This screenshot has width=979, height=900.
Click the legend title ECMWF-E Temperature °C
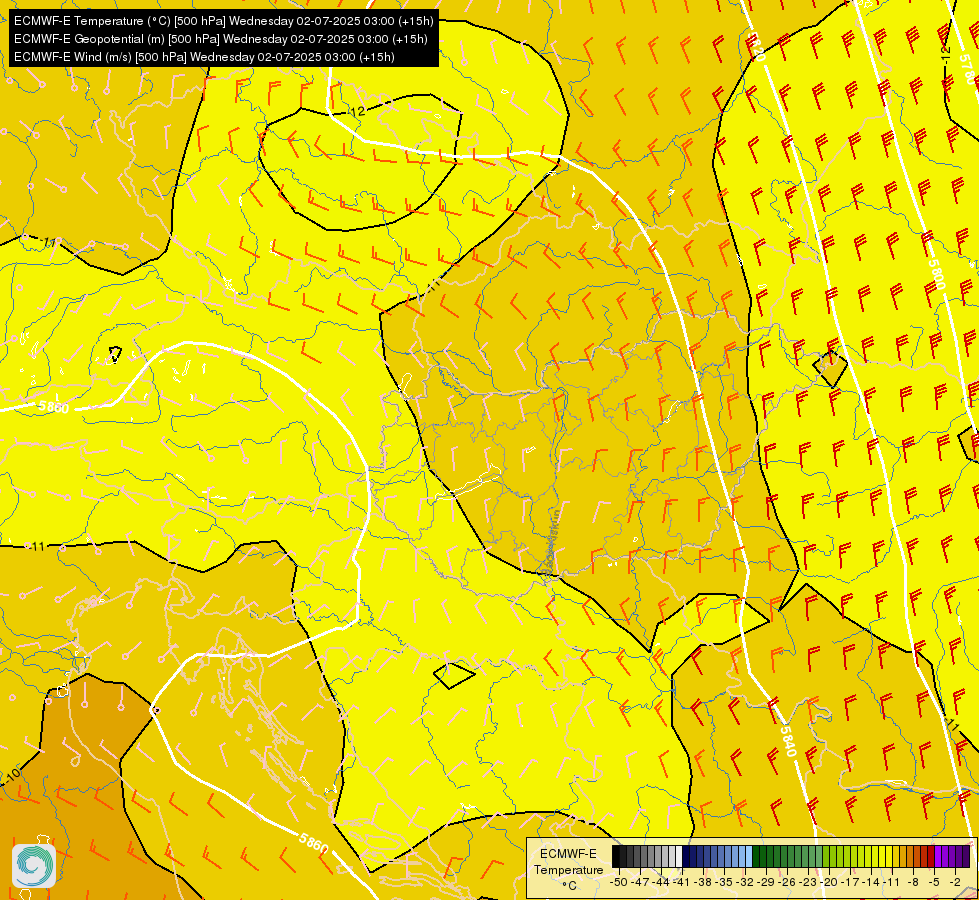point(568,869)
